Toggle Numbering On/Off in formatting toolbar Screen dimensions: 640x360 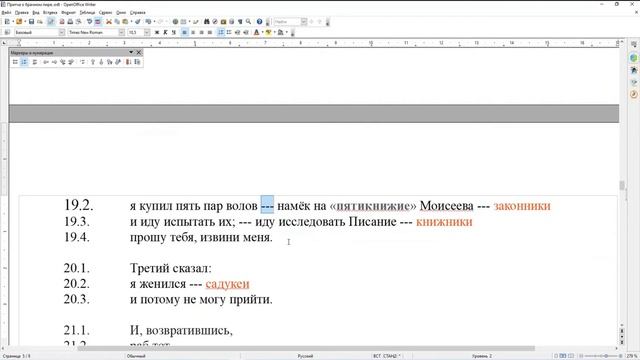pyautogui.click(x=221, y=32)
